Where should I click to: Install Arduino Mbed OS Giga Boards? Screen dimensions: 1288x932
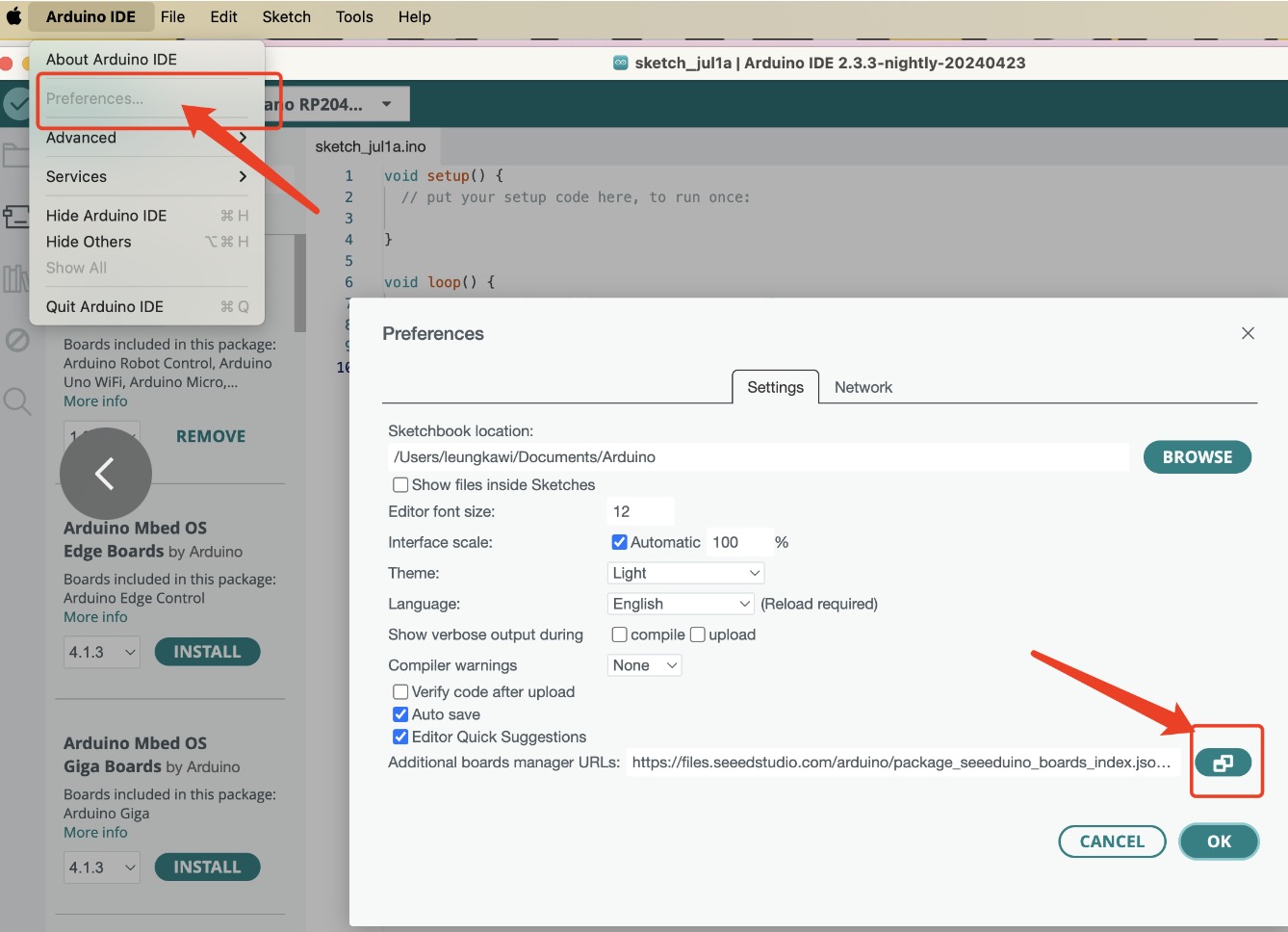tap(207, 867)
